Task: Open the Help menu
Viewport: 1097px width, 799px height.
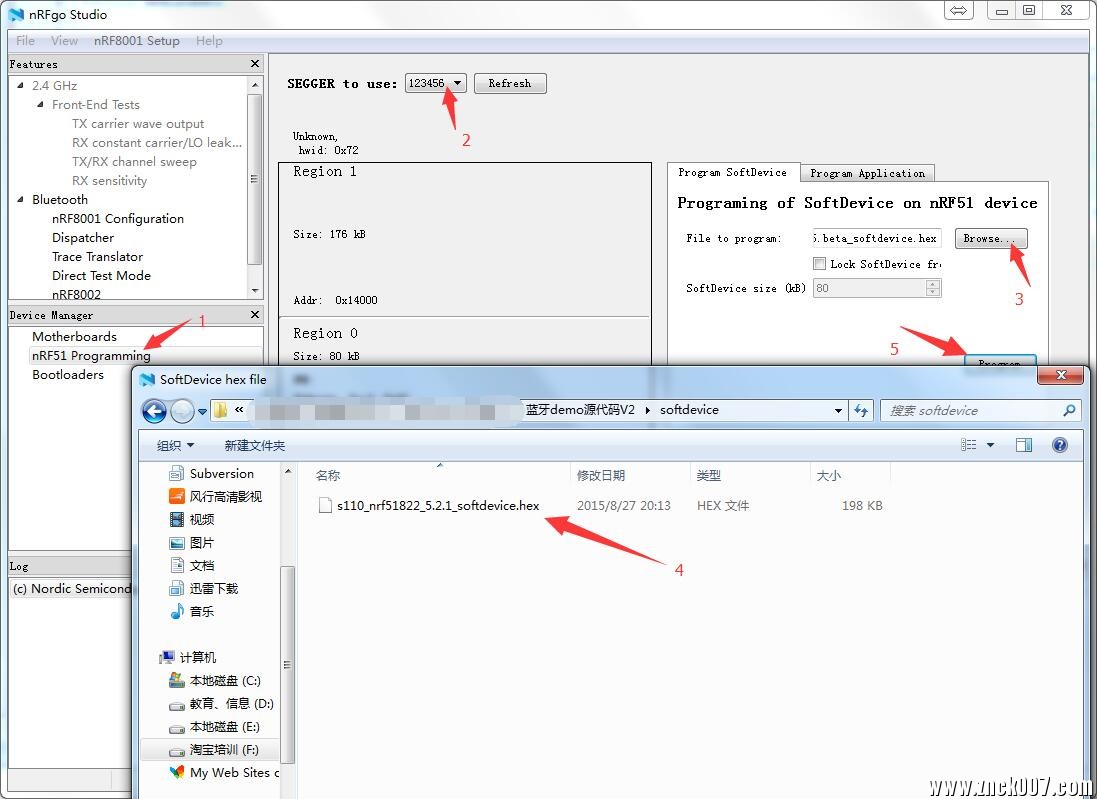Action: (x=209, y=41)
